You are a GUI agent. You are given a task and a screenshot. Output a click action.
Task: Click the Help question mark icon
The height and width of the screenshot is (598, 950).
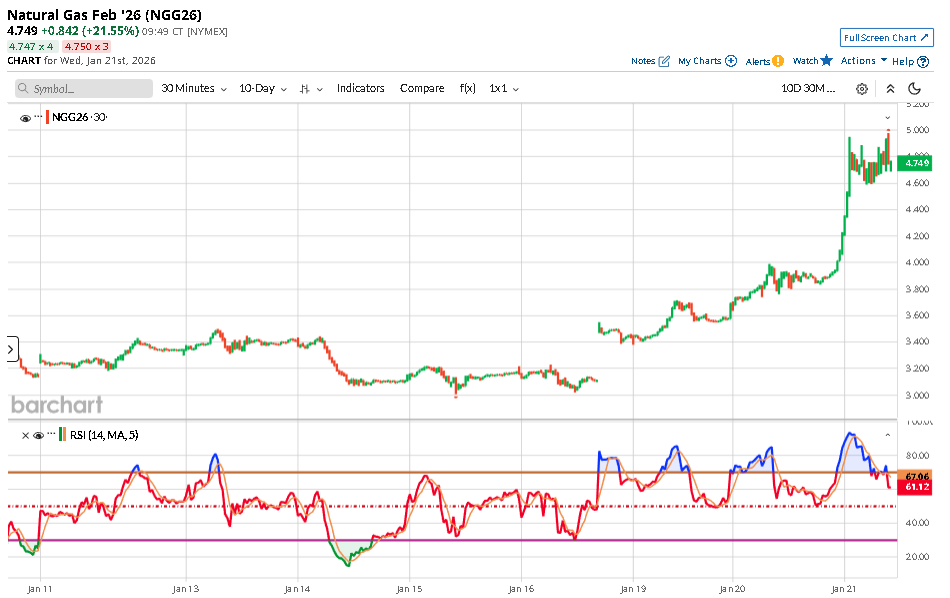[923, 61]
